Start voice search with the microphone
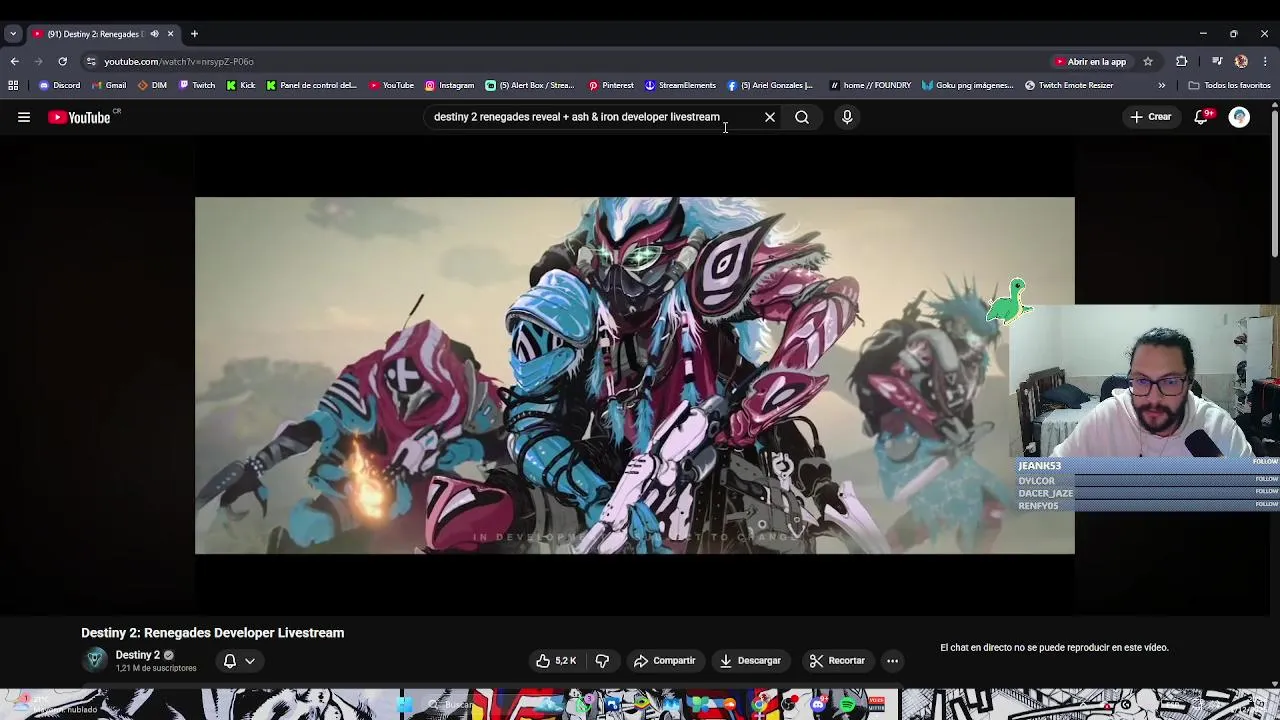This screenshot has height=720, width=1280. [847, 117]
